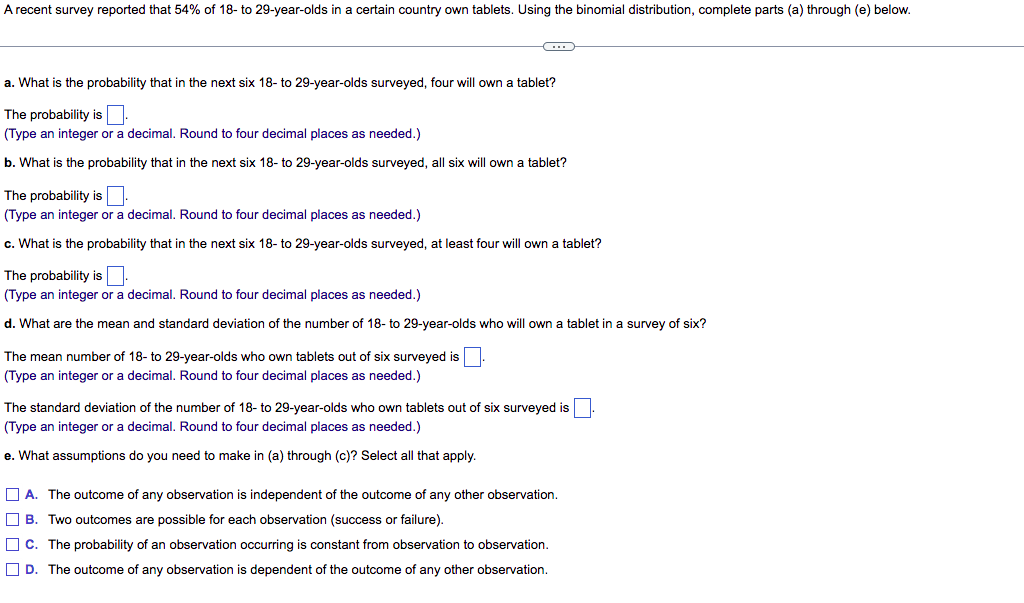Check option D about dependent observations
Screen dimensions: 1024x603
[12, 569]
